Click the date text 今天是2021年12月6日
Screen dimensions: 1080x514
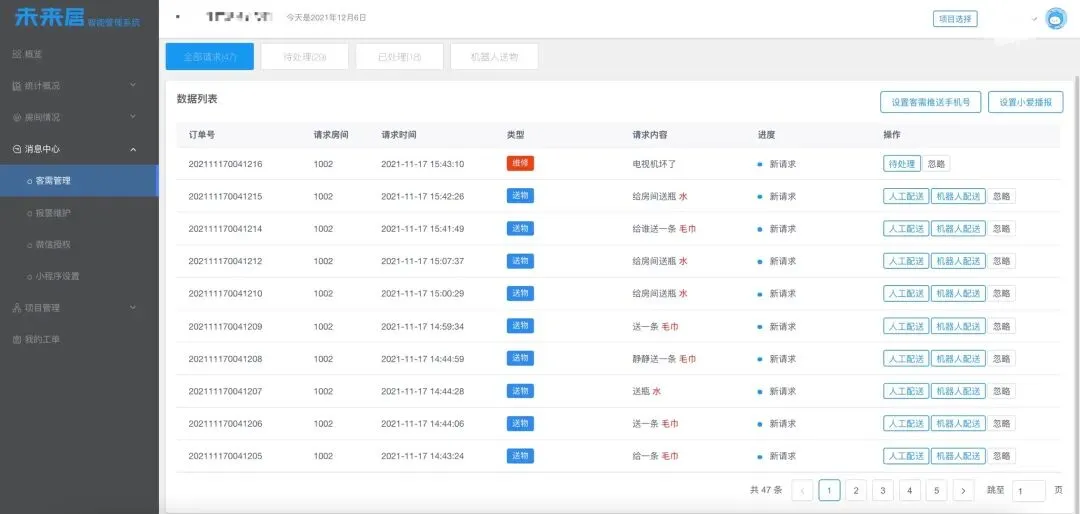point(326,18)
